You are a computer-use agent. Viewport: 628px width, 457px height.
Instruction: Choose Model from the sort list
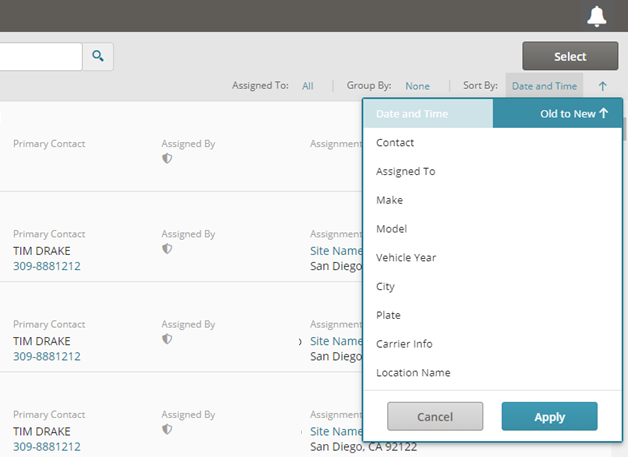pyautogui.click(x=391, y=229)
